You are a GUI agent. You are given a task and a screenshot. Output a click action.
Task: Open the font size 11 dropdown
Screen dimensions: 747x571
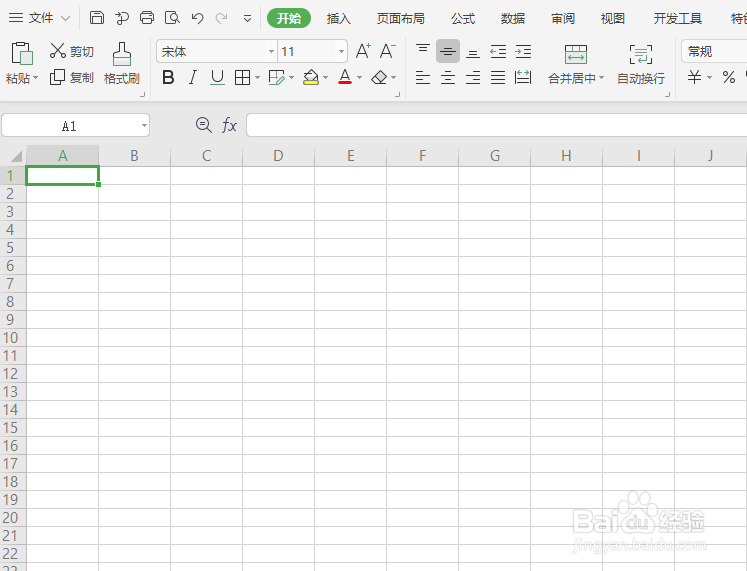pyautogui.click(x=341, y=51)
